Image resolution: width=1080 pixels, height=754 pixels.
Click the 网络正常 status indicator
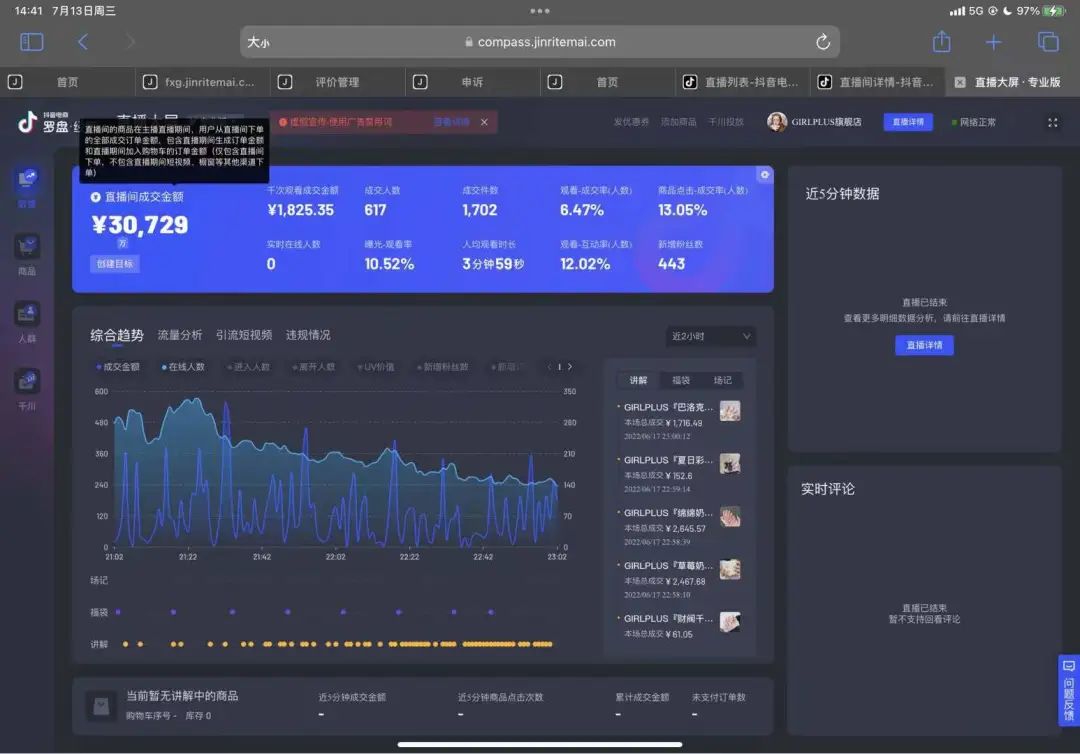[x=973, y=122]
